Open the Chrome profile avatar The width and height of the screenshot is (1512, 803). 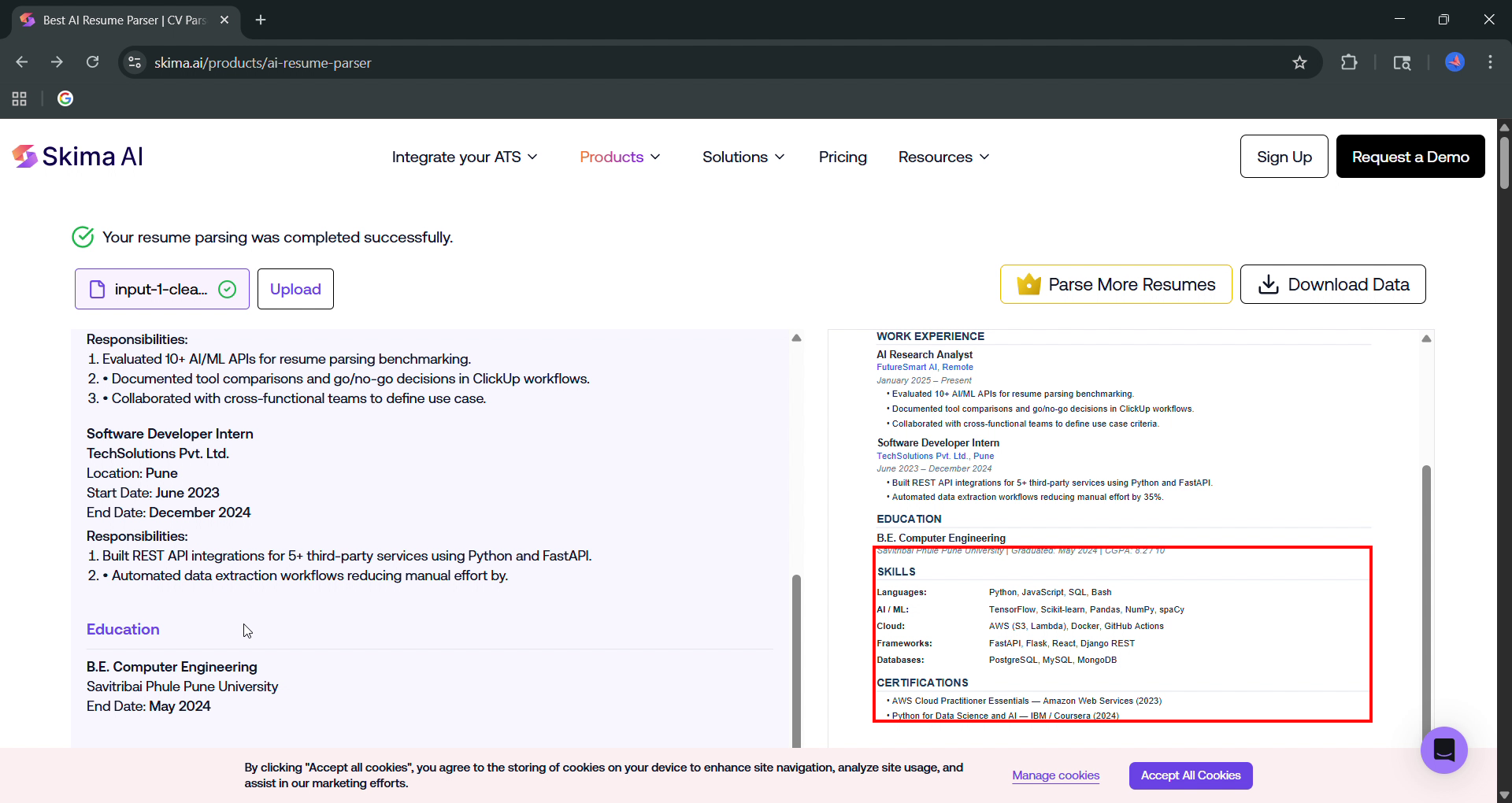coord(1455,62)
